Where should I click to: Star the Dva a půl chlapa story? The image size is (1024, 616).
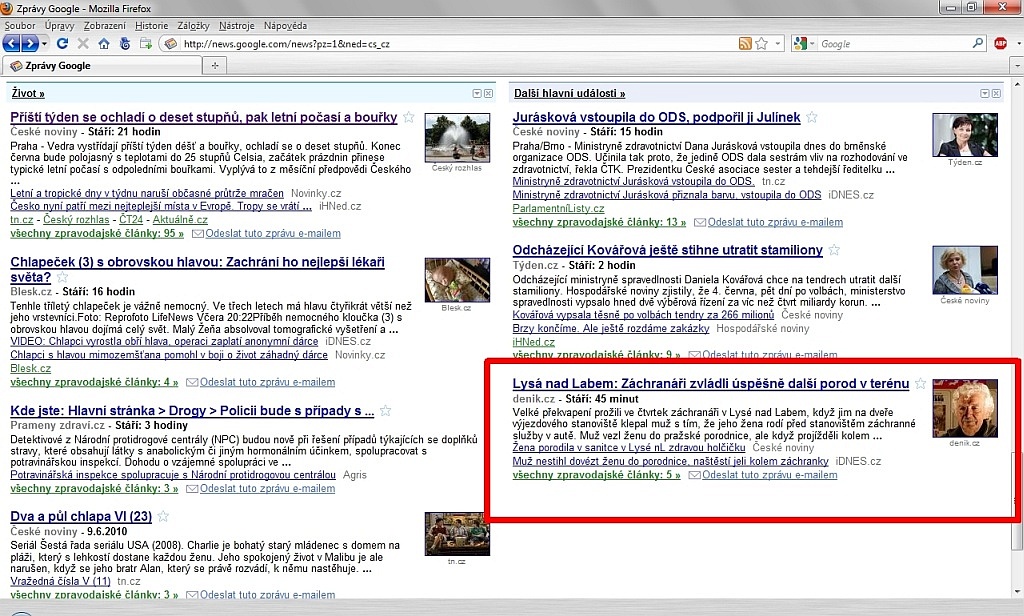(163, 516)
